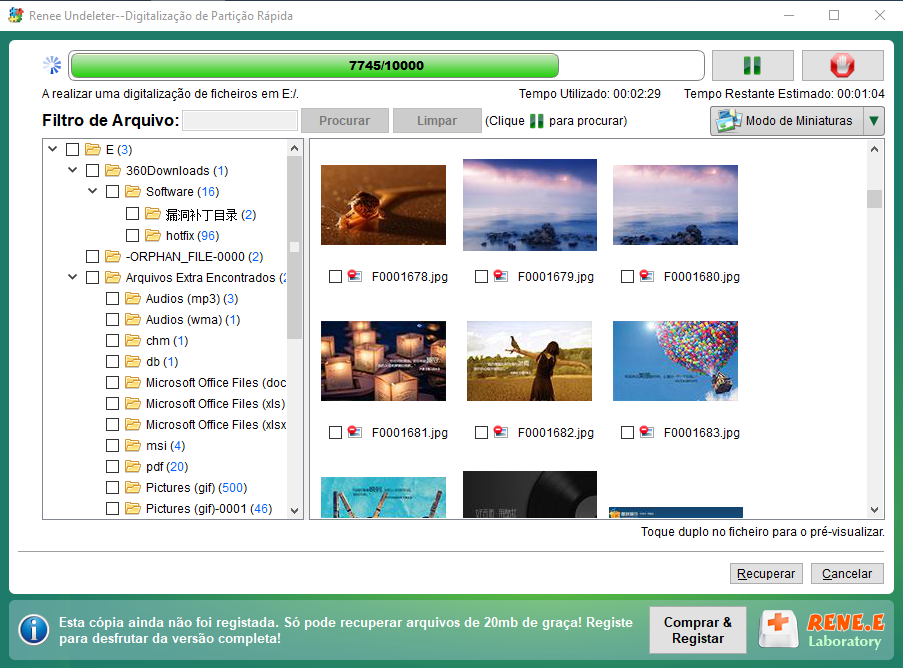The image size is (903, 668).
Task: Open the colorful balloons thumbnail F0001683
Action: [x=676, y=361]
